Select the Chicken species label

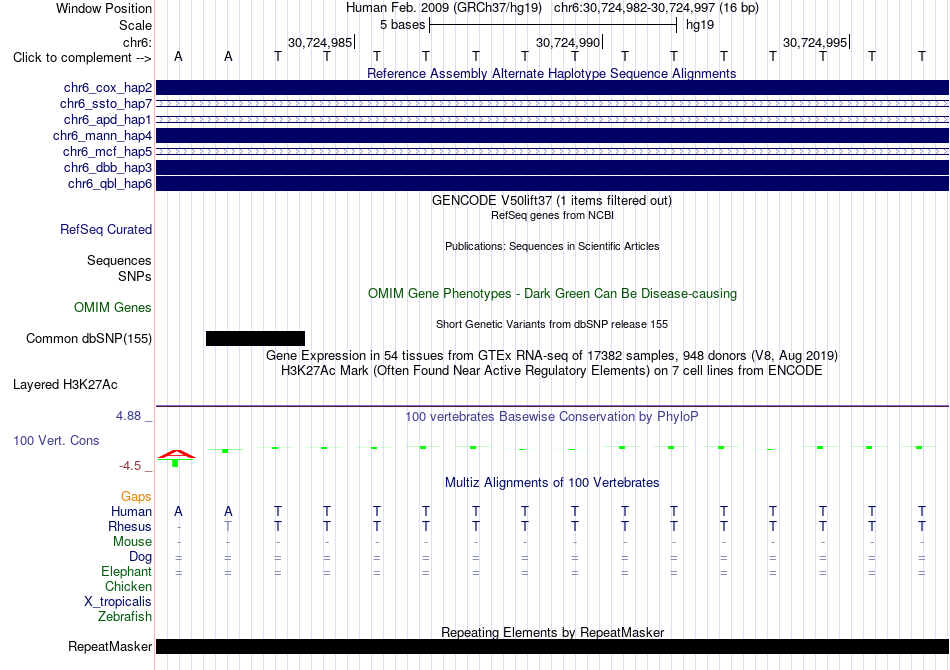128,586
